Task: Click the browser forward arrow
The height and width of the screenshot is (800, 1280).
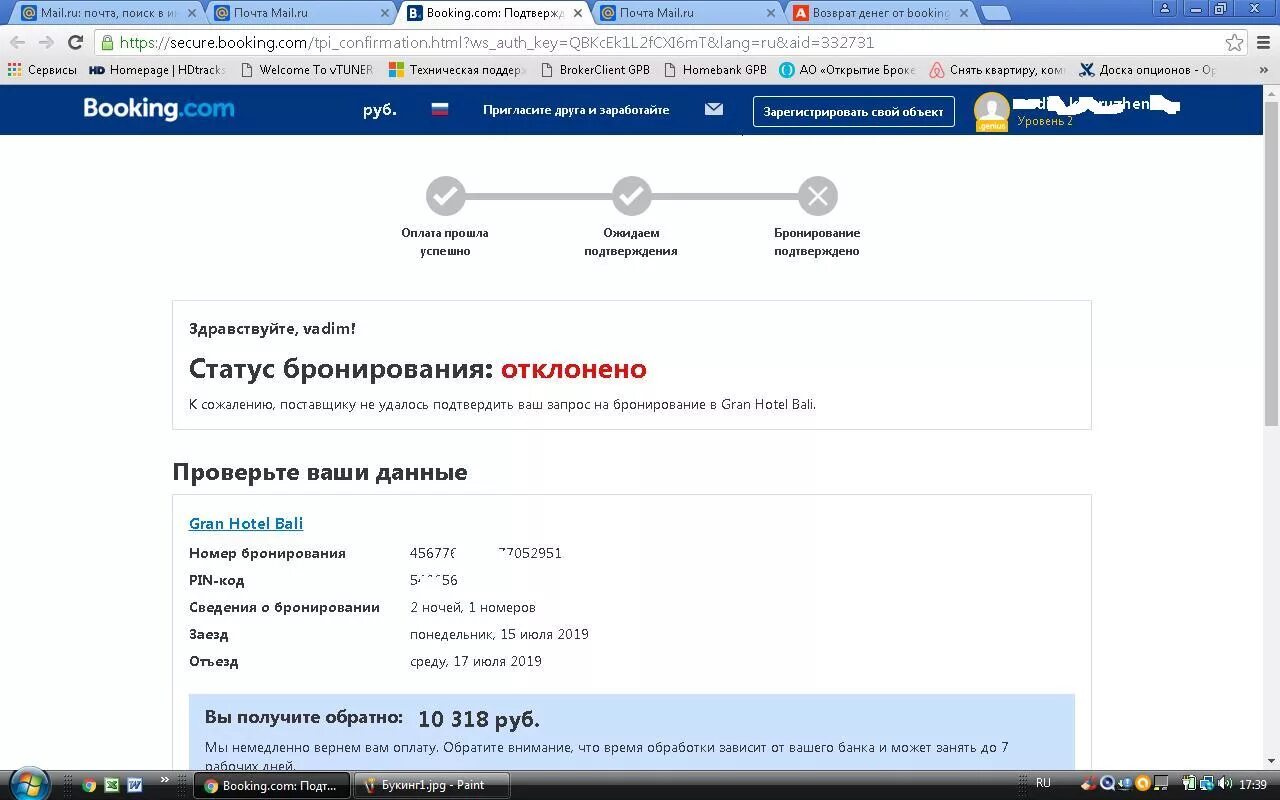Action: coord(46,43)
